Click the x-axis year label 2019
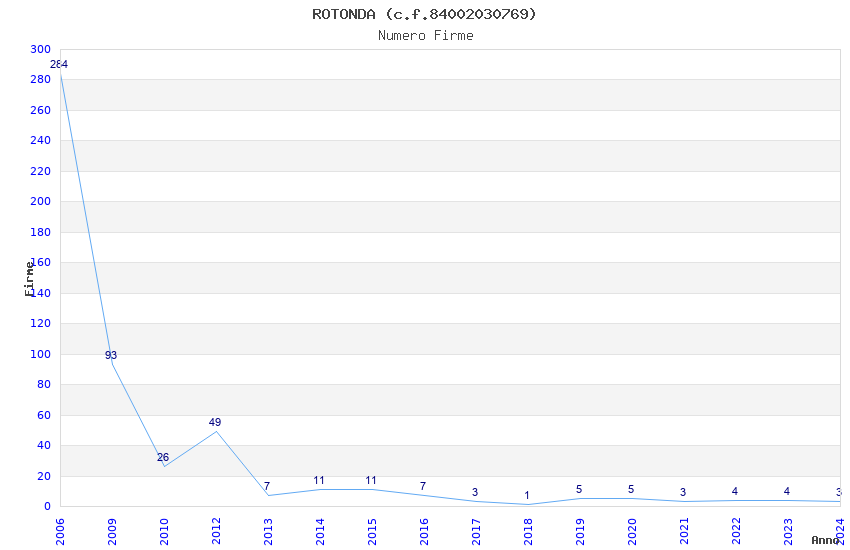850x550 pixels. click(x=581, y=532)
